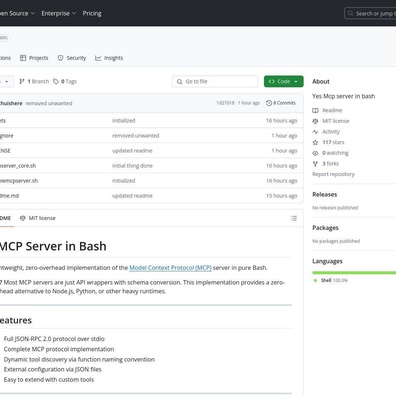
Task: Click the MCP Server in Bash heading
Action: [x=53, y=246]
